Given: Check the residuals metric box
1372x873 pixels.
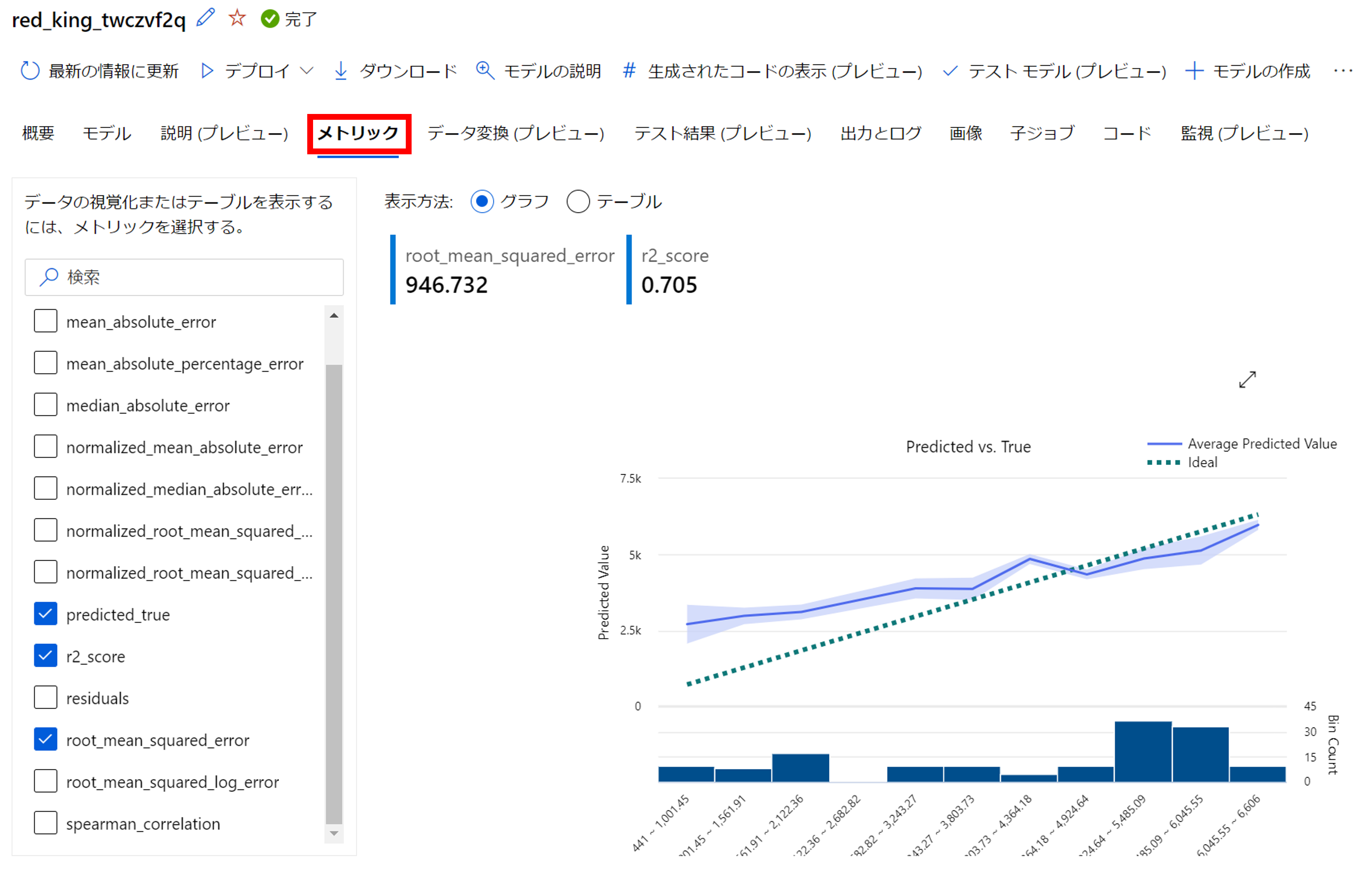Looking at the screenshot, I should (46, 697).
